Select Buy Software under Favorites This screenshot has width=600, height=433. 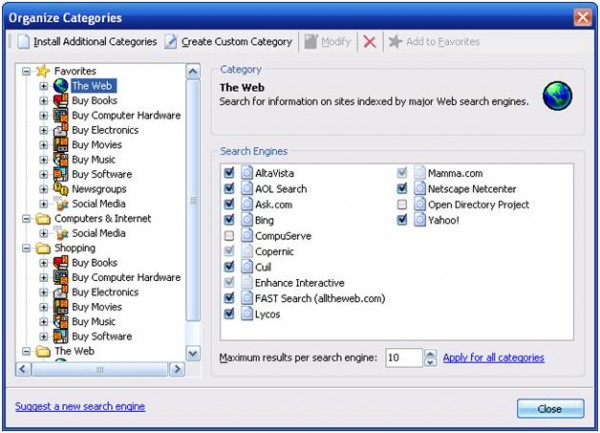tap(102, 174)
